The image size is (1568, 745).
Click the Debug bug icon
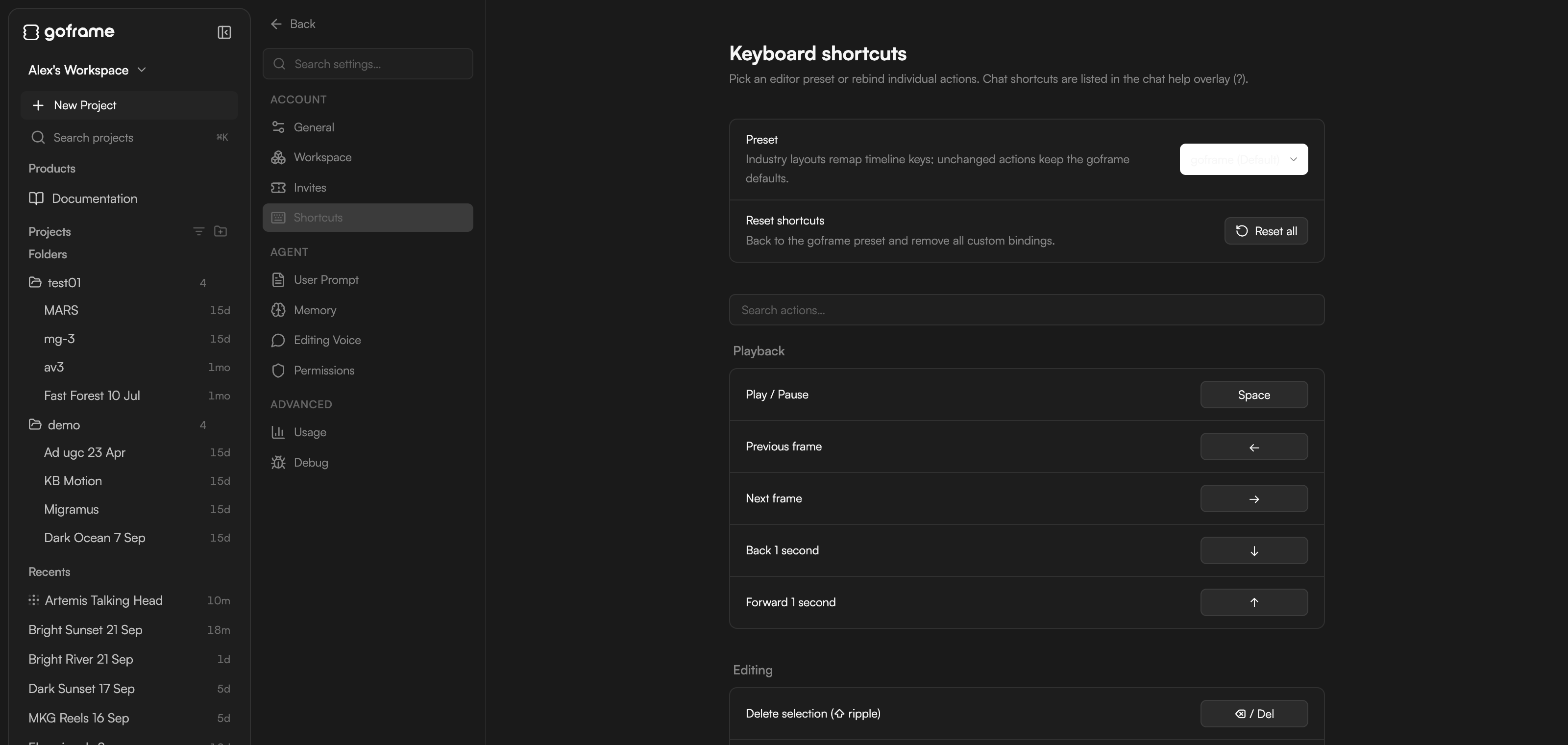pyautogui.click(x=278, y=463)
